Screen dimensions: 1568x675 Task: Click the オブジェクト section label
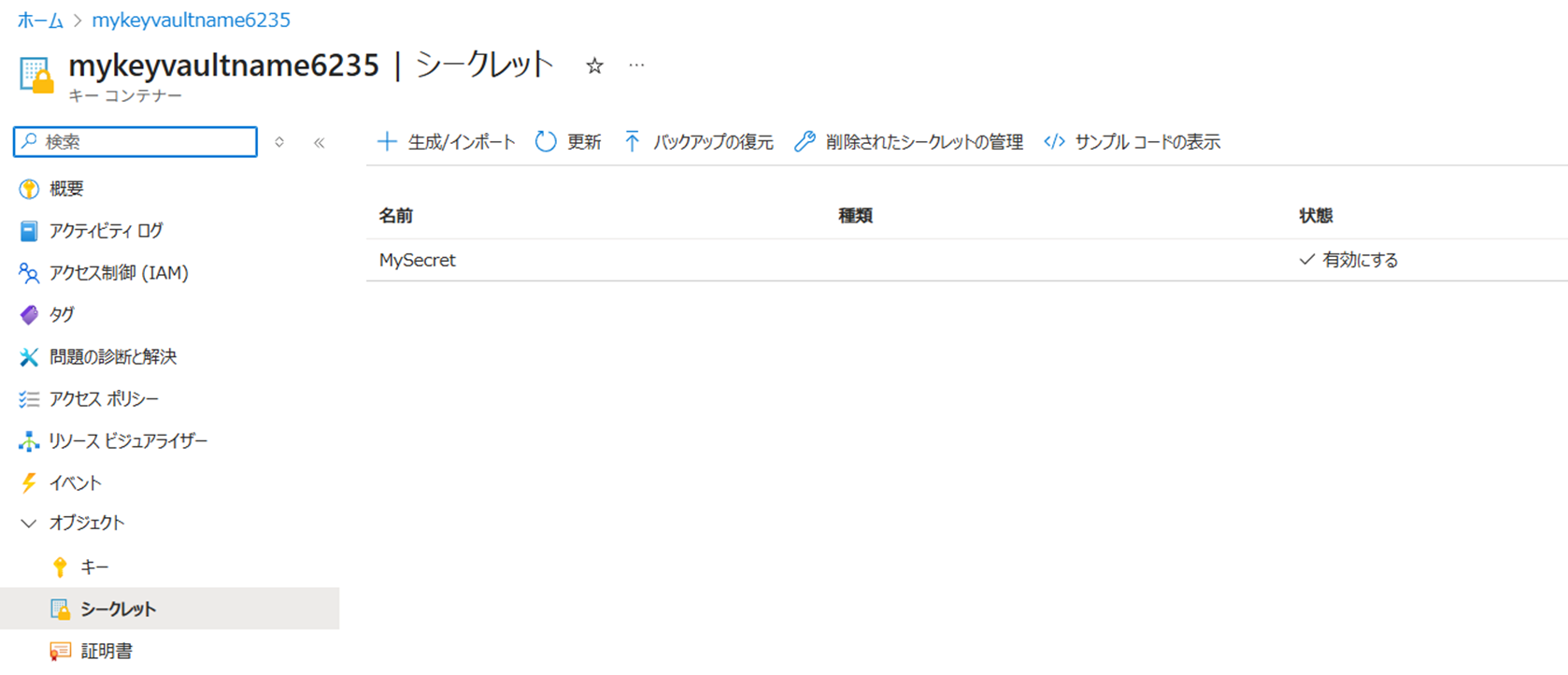point(87,524)
